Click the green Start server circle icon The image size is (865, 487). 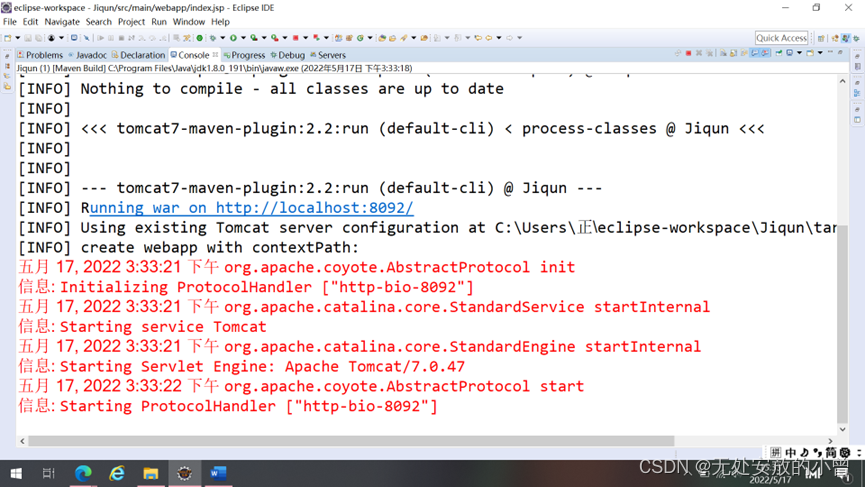[x=199, y=38]
